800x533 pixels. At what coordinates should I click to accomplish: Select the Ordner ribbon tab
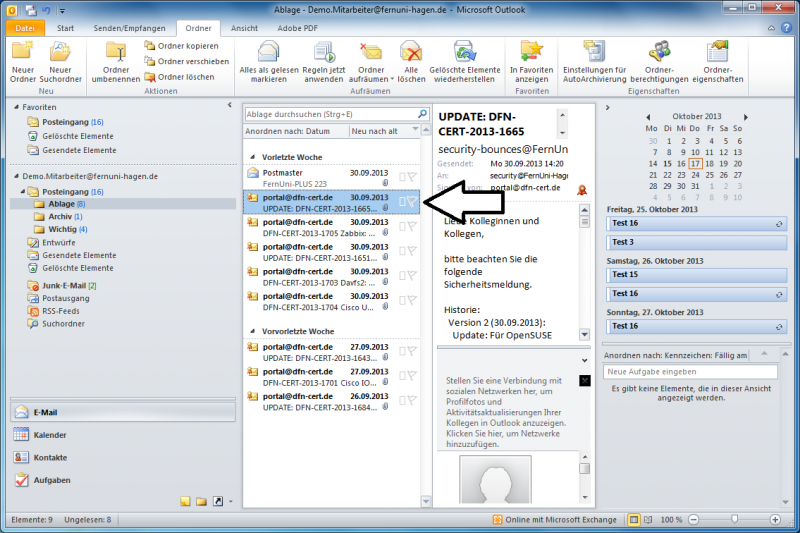(x=198, y=28)
